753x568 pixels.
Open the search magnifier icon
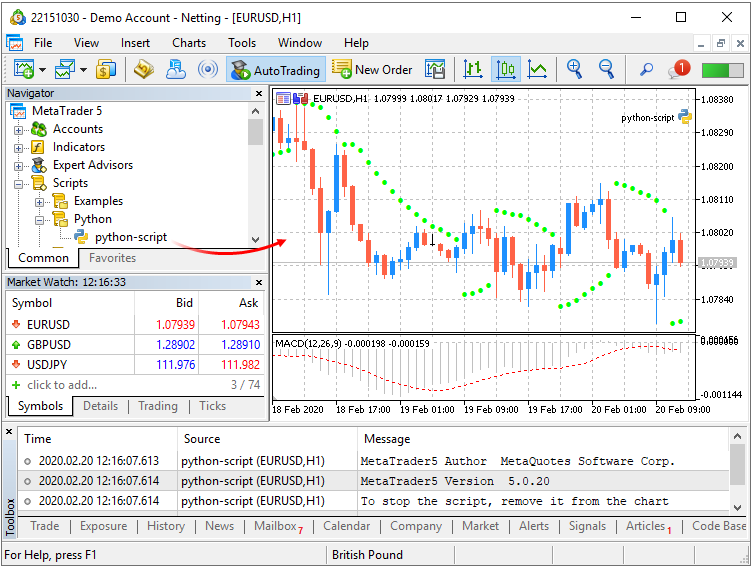[646, 70]
